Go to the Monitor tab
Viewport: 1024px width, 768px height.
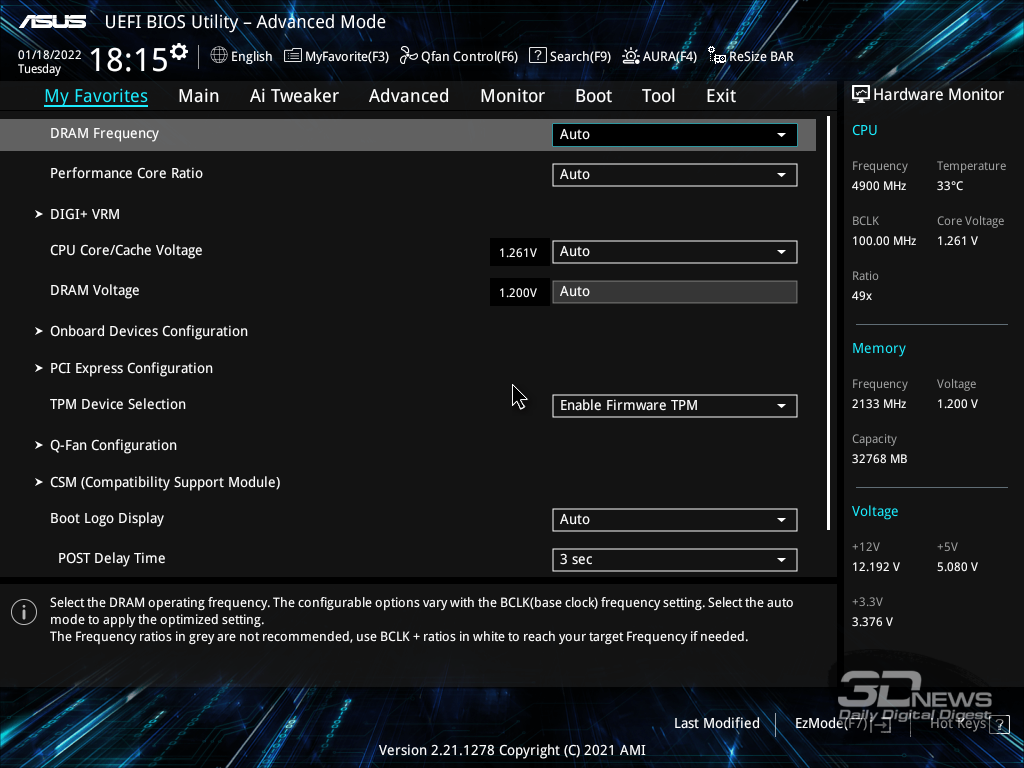coord(512,96)
